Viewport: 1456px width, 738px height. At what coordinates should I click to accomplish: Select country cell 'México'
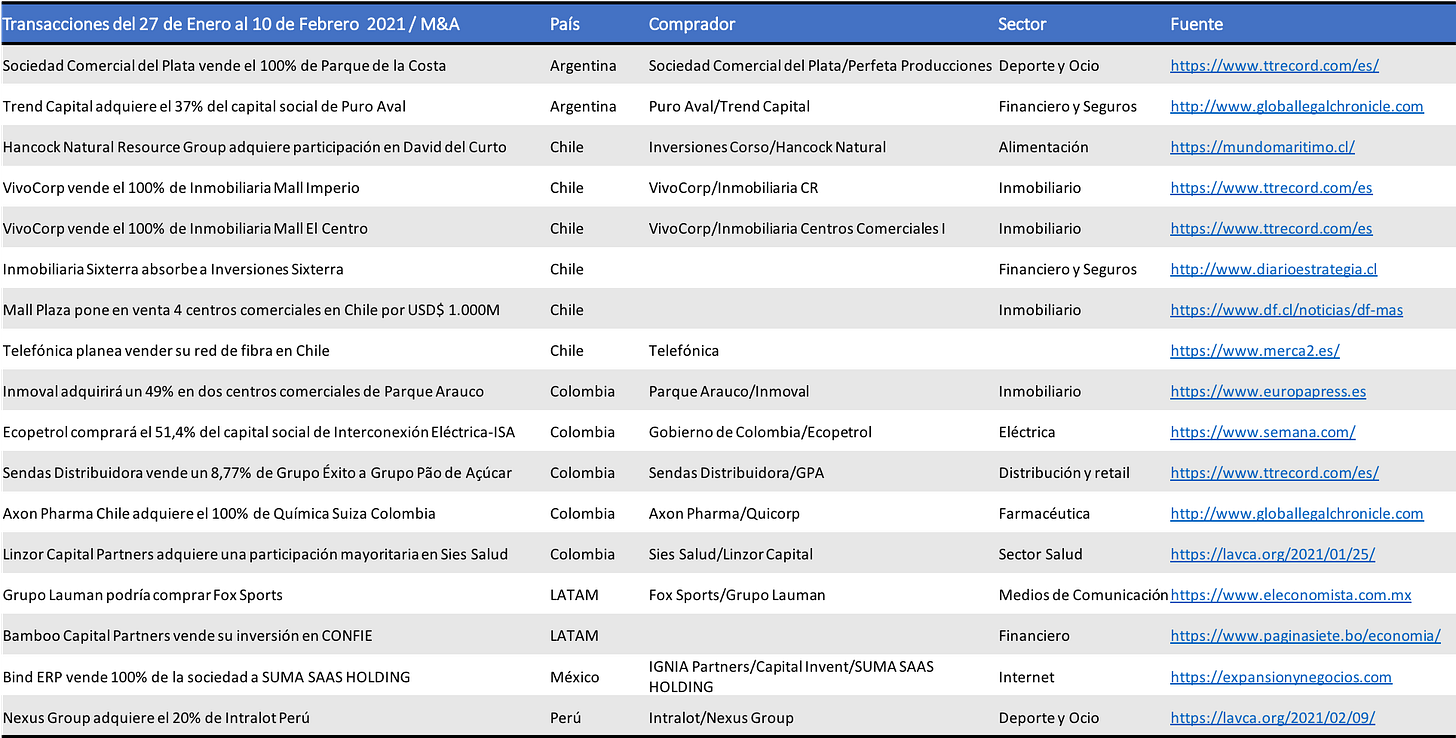pyautogui.click(x=575, y=677)
